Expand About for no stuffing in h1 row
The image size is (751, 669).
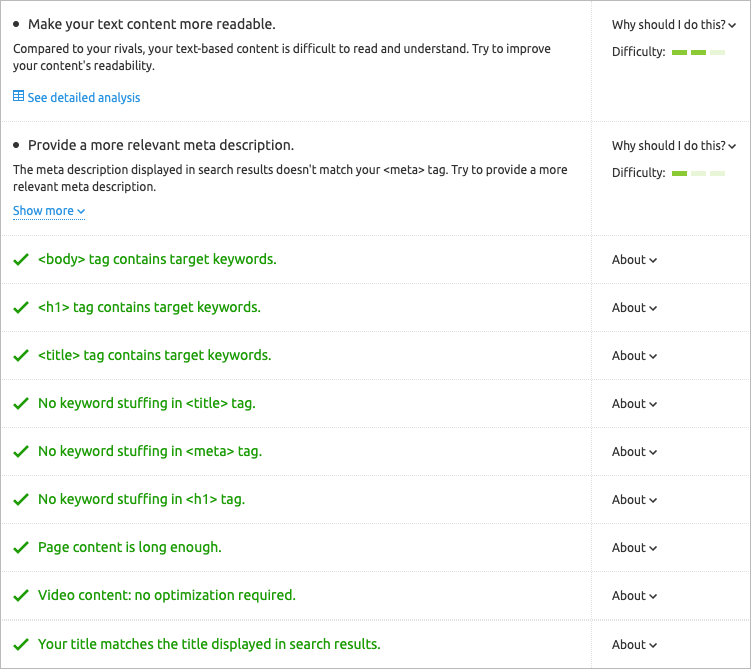point(634,499)
